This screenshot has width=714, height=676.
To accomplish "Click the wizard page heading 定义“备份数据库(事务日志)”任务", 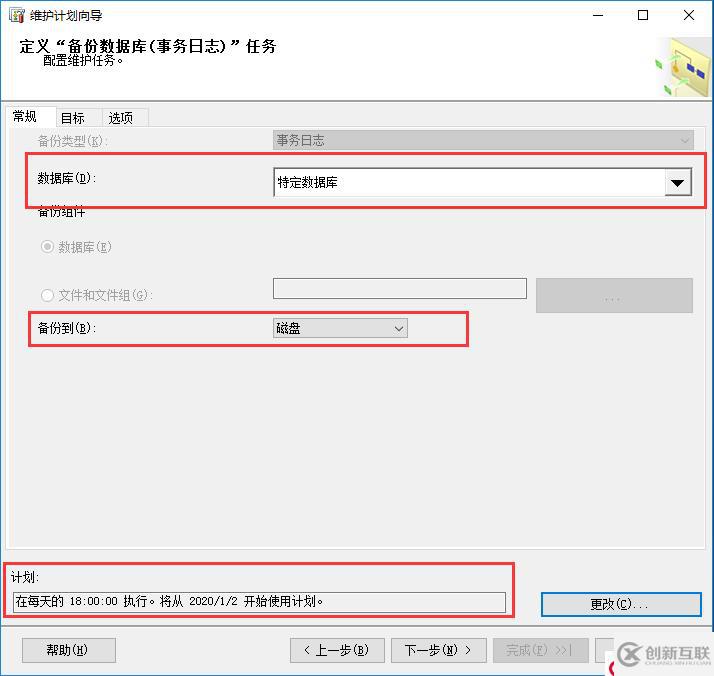I will click(x=148, y=46).
